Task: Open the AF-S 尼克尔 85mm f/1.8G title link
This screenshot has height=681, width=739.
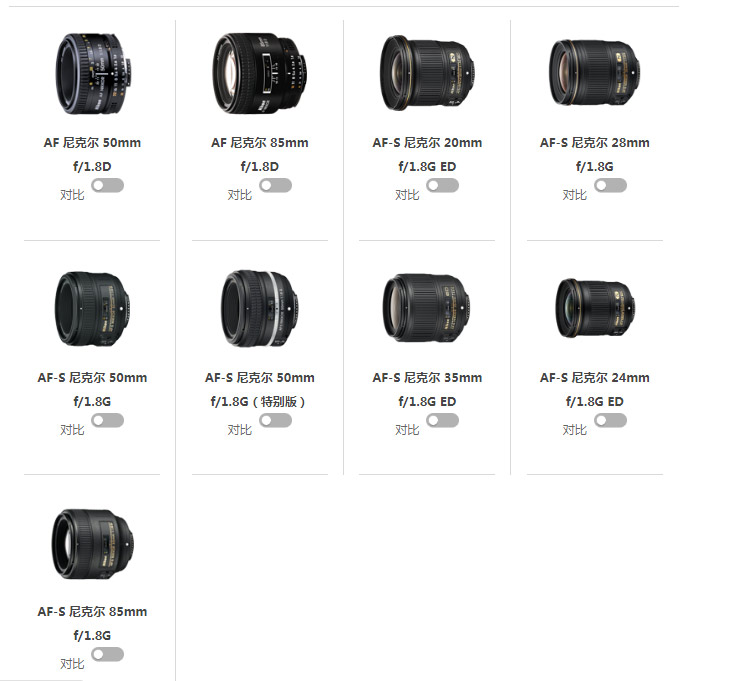Action: (92, 623)
